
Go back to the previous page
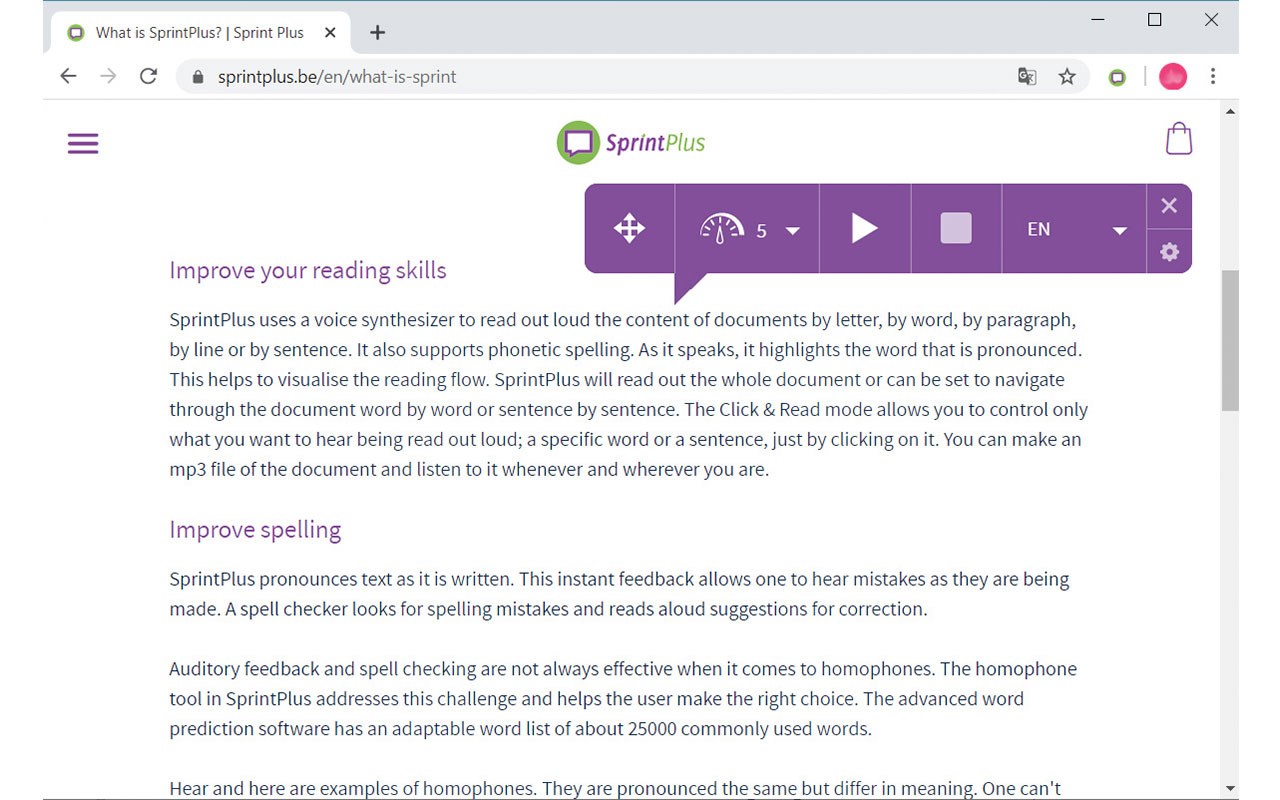click(x=68, y=76)
